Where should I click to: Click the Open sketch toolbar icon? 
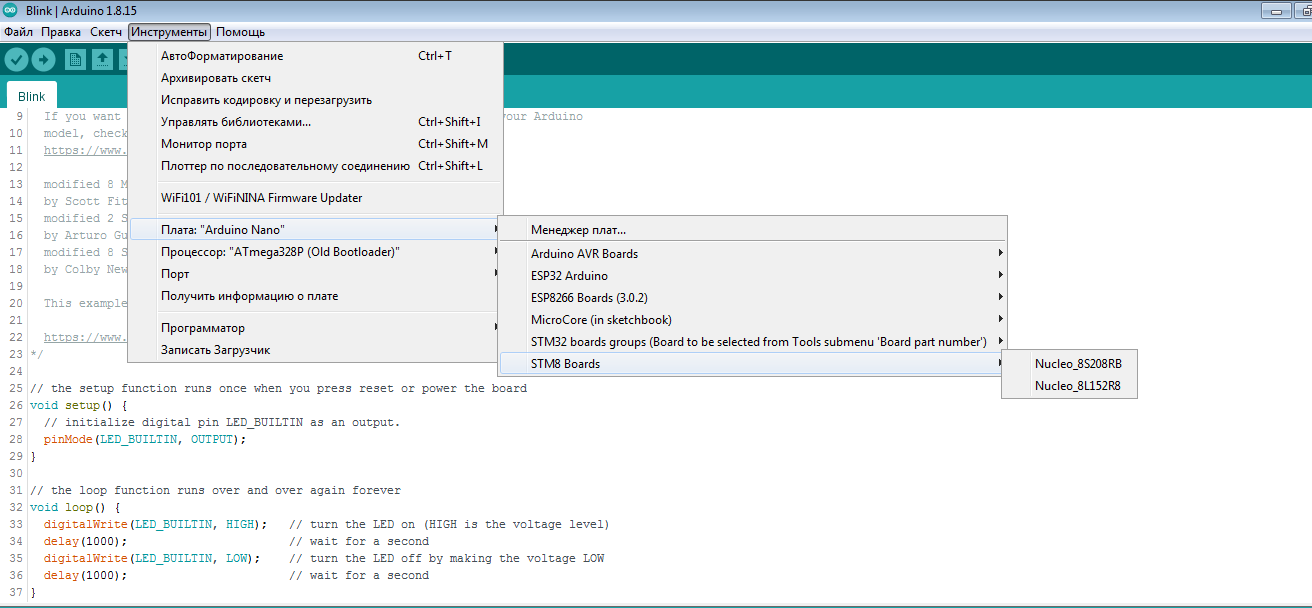(102, 60)
